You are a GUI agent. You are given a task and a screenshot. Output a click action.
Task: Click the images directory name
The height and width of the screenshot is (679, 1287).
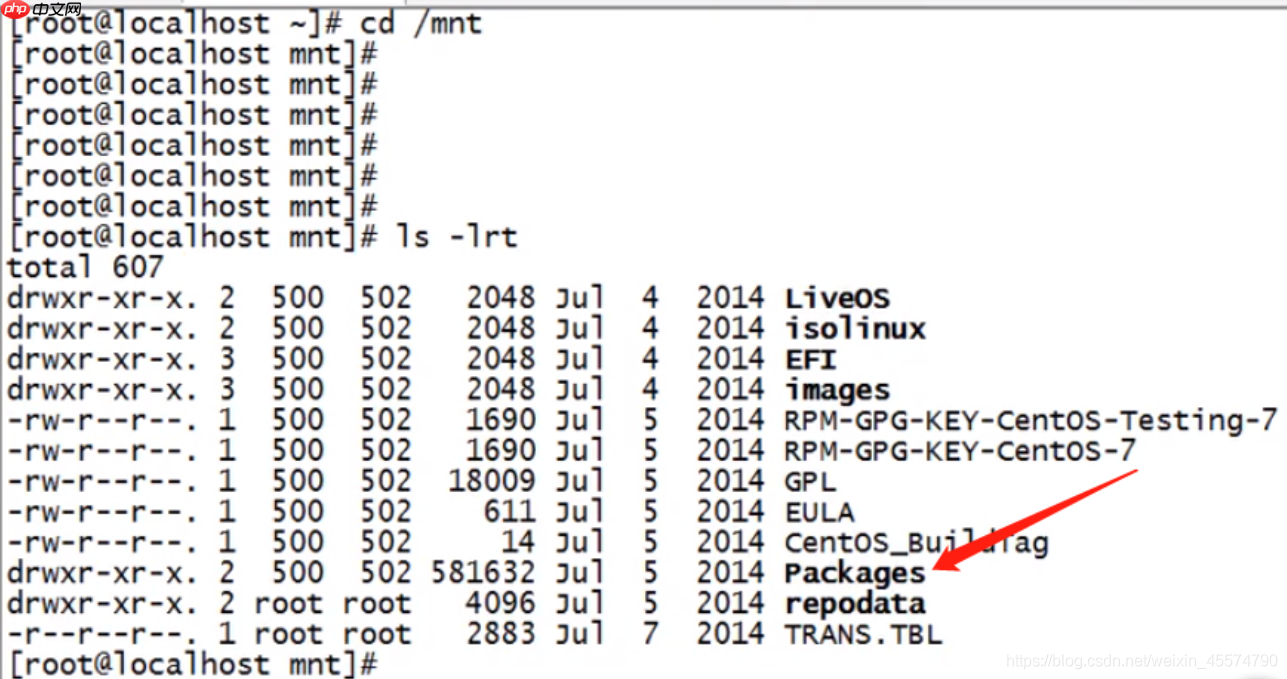[x=837, y=390]
